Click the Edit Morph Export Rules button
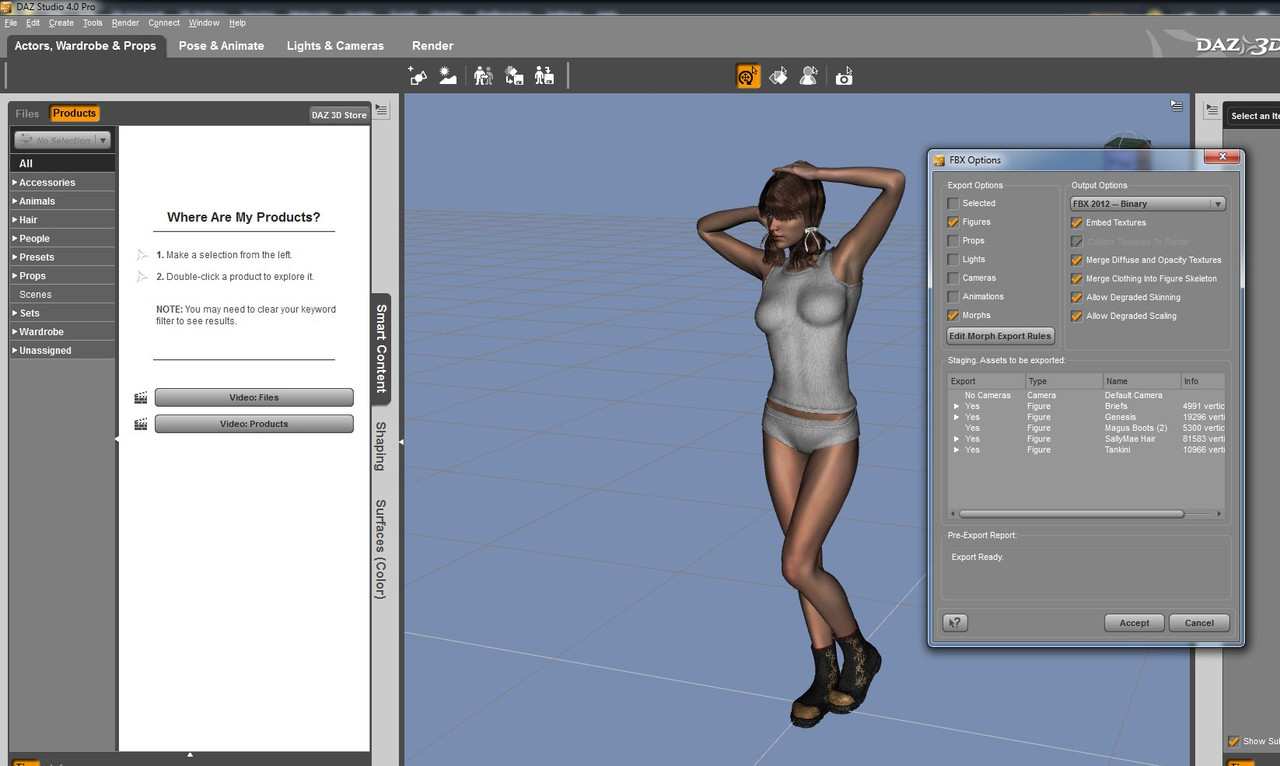The width and height of the screenshot is (1280, 766). click(1000, 335)
